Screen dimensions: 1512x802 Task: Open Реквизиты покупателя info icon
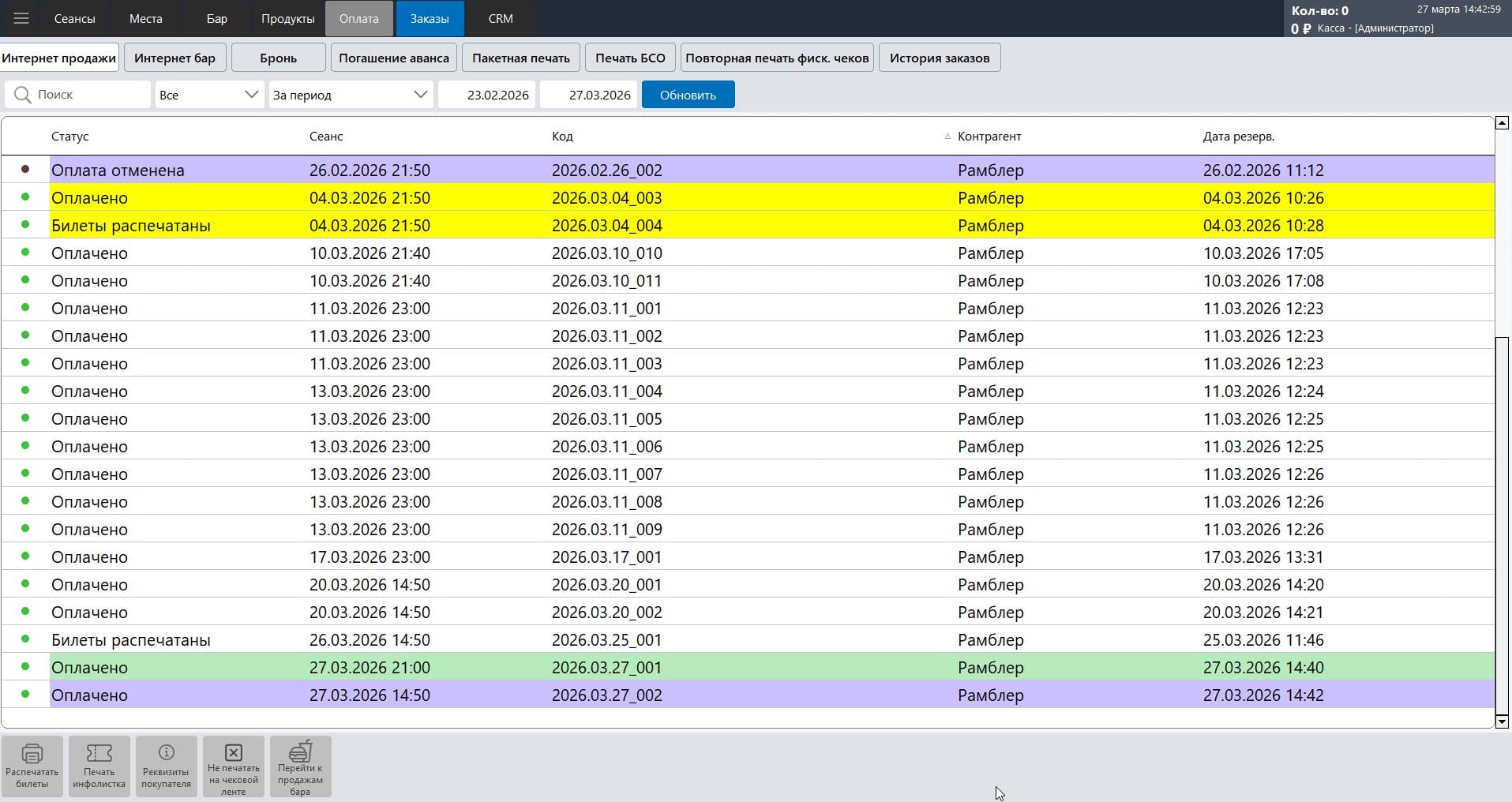point(166,753)
